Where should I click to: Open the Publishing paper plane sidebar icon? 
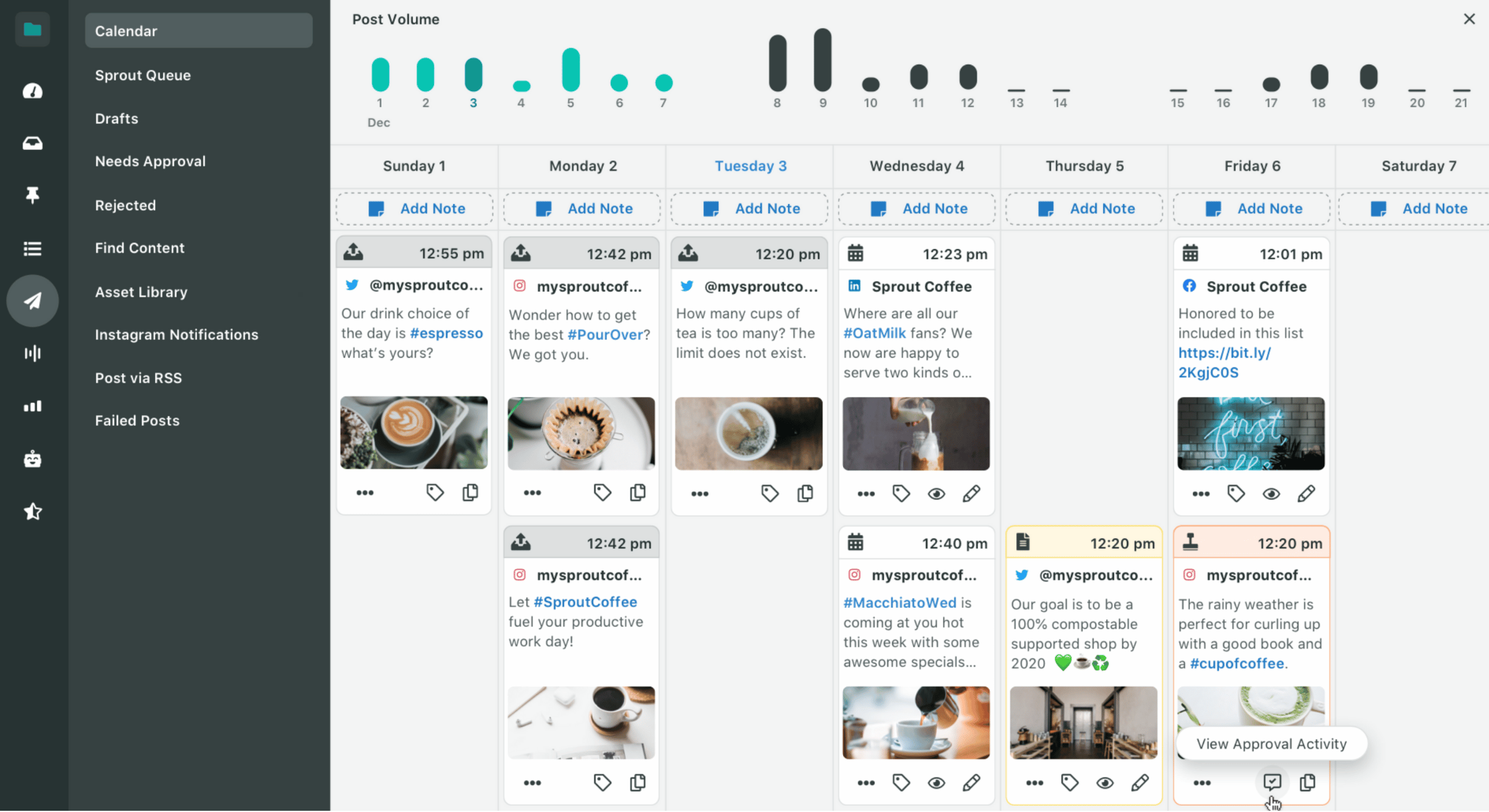[32, 301]
